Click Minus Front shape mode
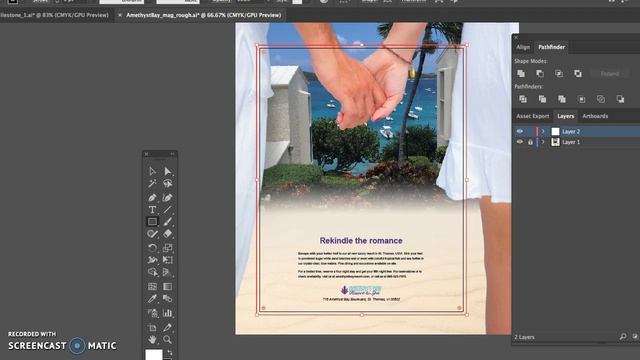 pos(540,73)
